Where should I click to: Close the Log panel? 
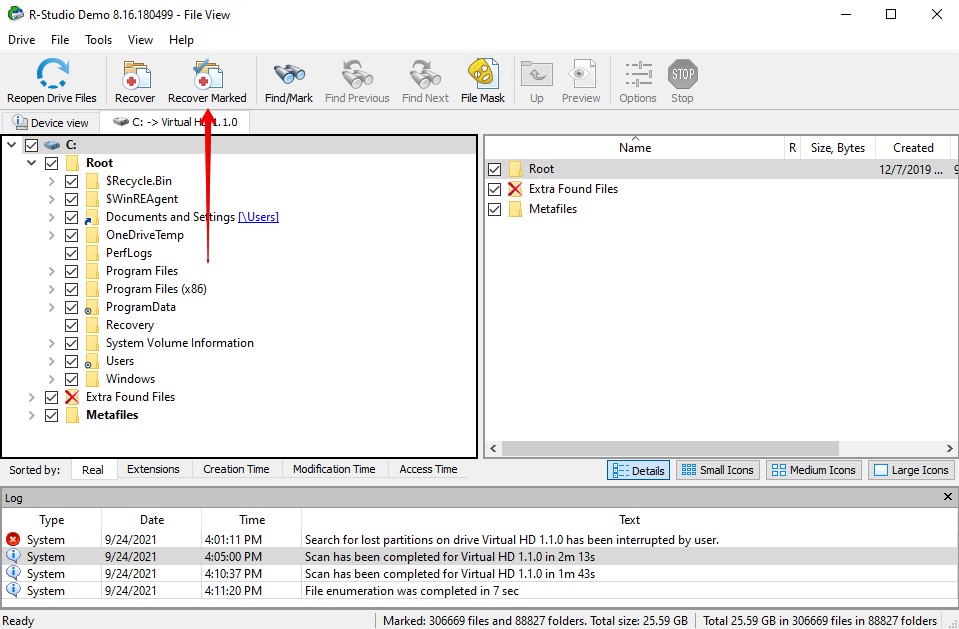click(x=947, y=497)
